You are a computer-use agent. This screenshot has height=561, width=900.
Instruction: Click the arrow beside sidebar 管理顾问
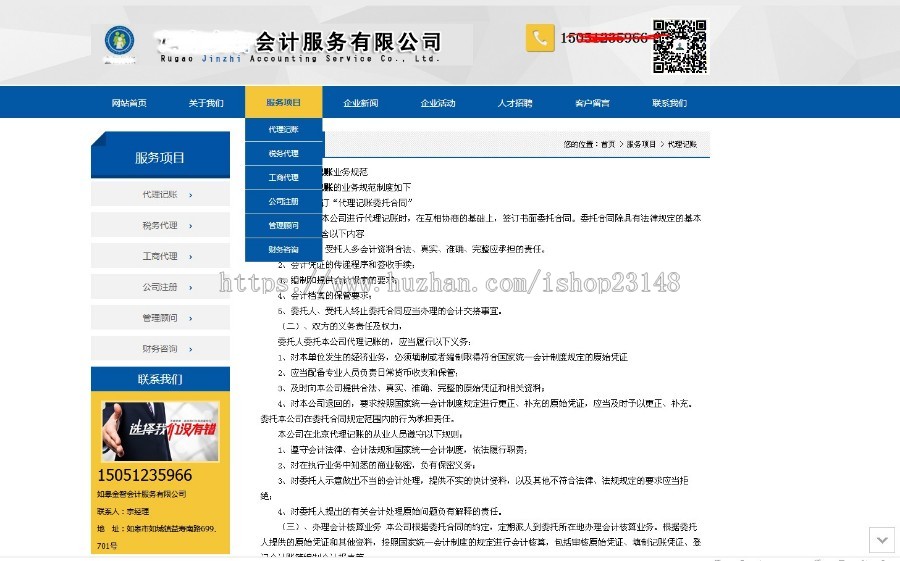191,319
